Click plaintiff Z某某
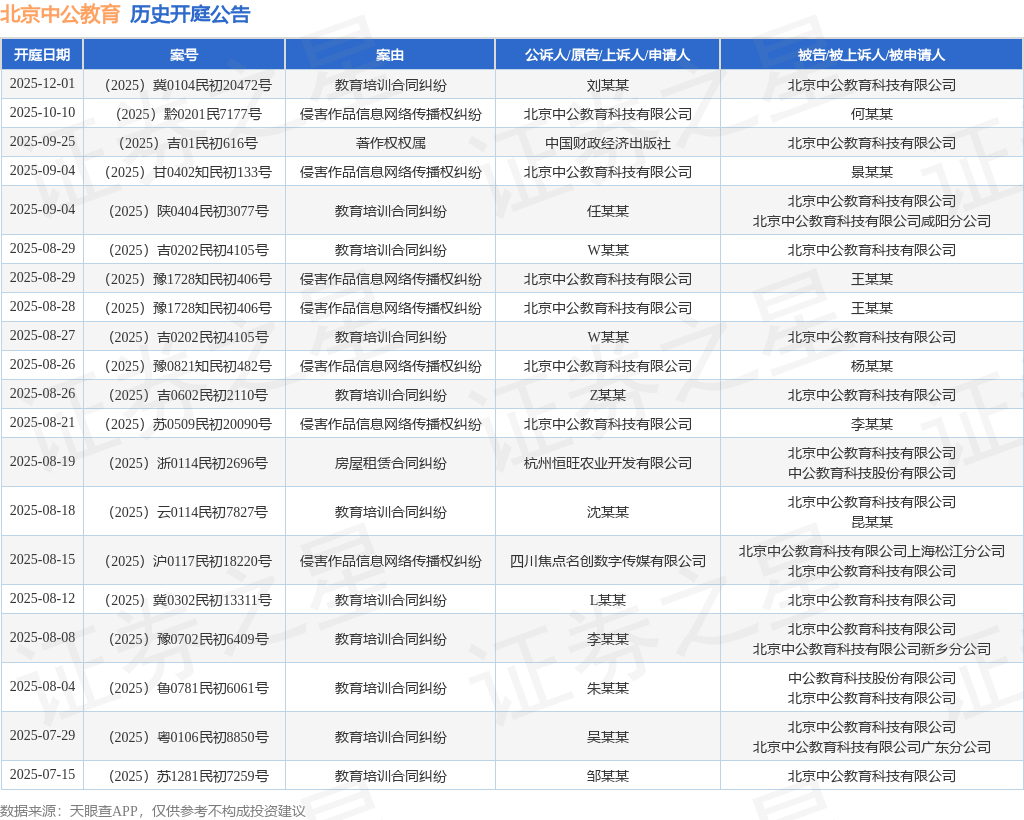This screenshot has width=1024, height=820. click(607, 395)
